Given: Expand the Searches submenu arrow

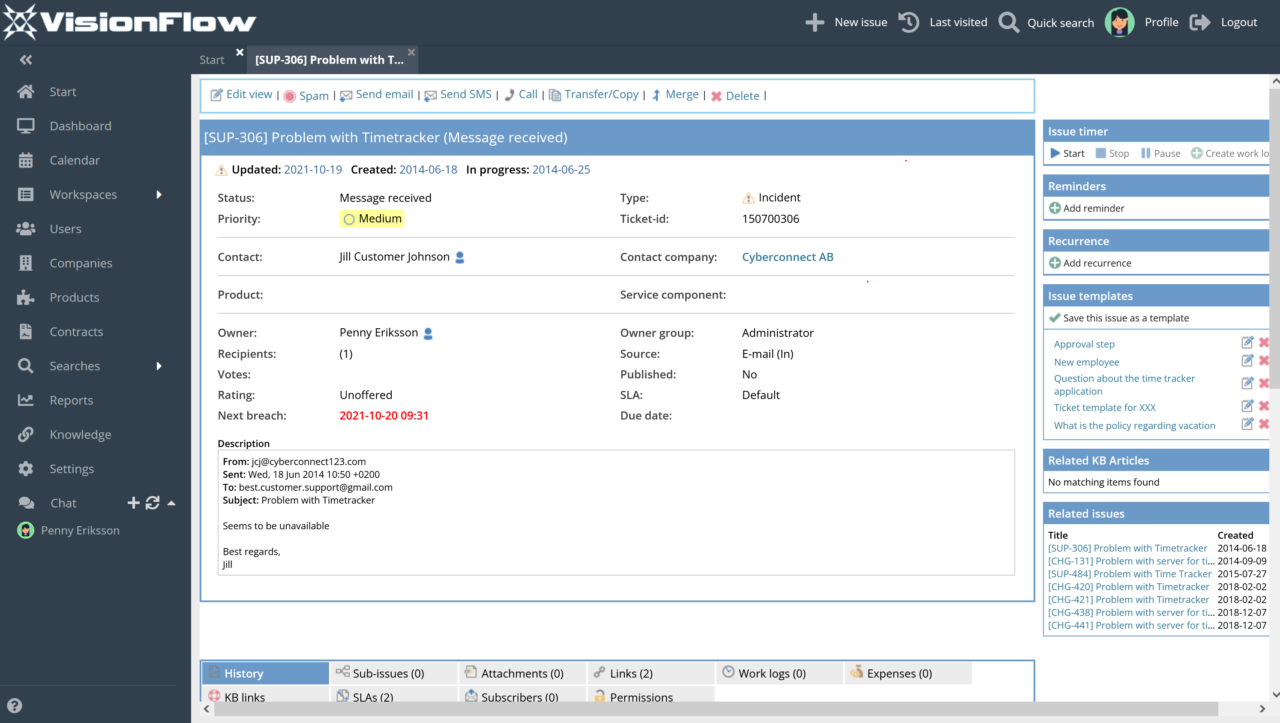Looking at the screenshot, I should pyautogui.click(x=159, y=366).
